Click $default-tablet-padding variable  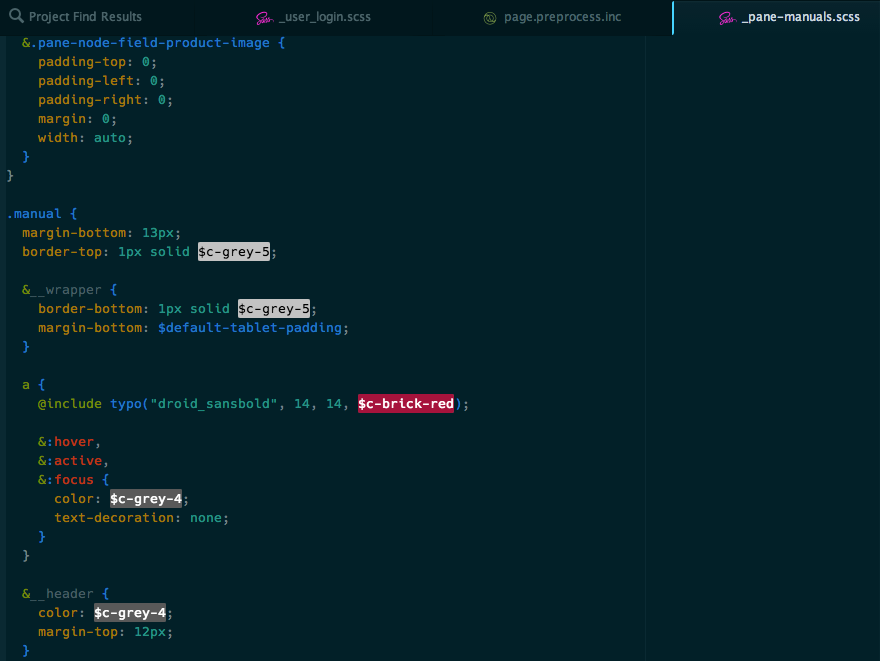click(250, 328)
